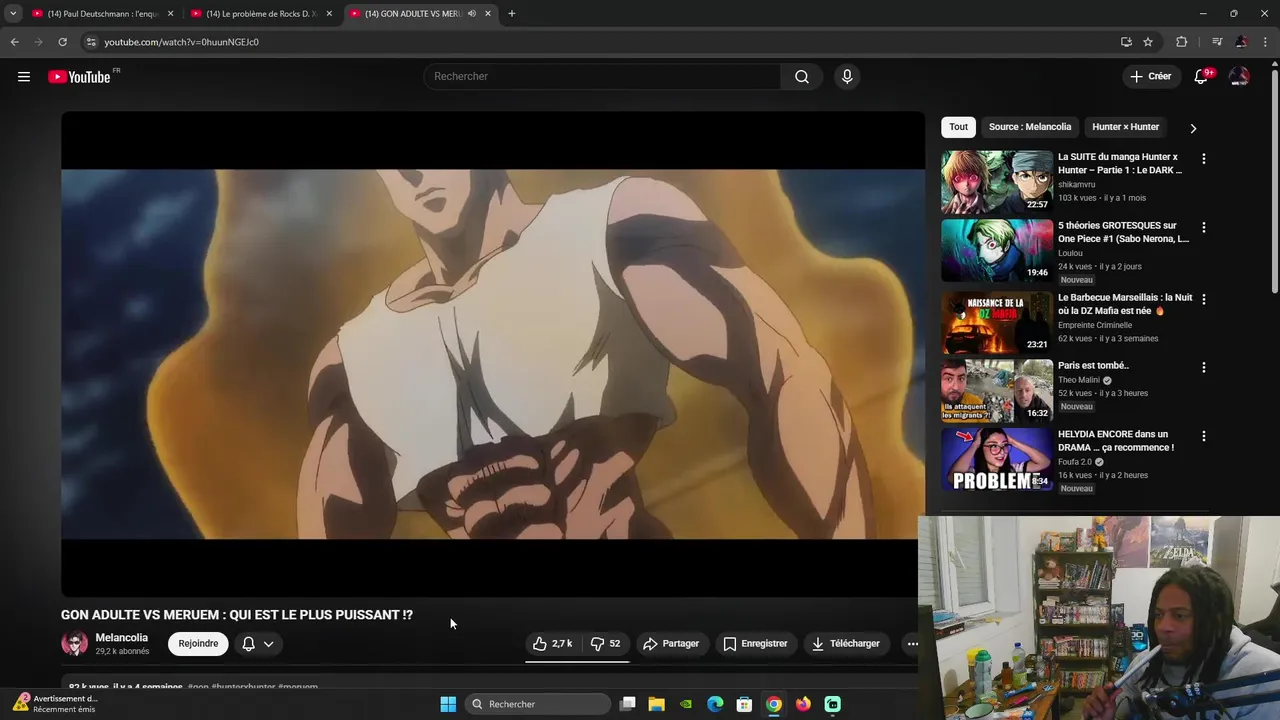
Task: Bookmark this page with the star icon
Action: point(1148,42)
